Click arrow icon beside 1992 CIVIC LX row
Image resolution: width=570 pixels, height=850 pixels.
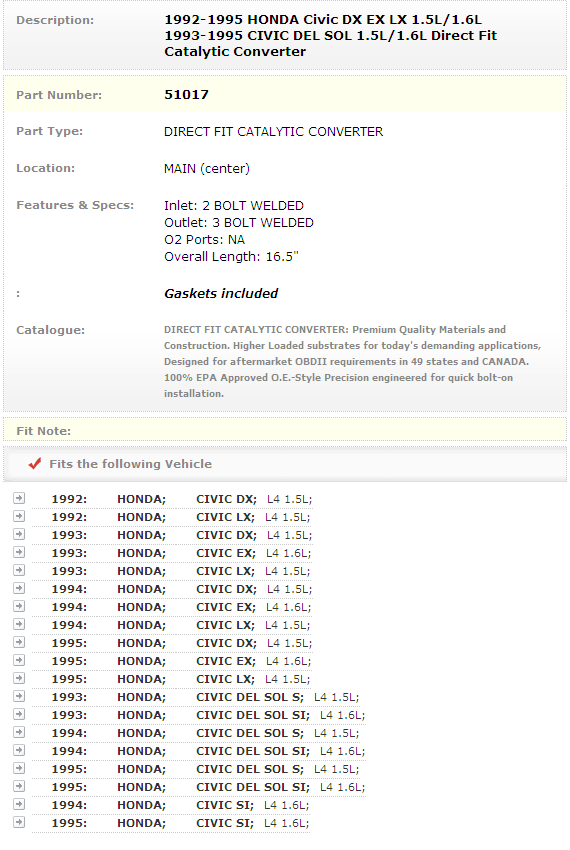19,516
